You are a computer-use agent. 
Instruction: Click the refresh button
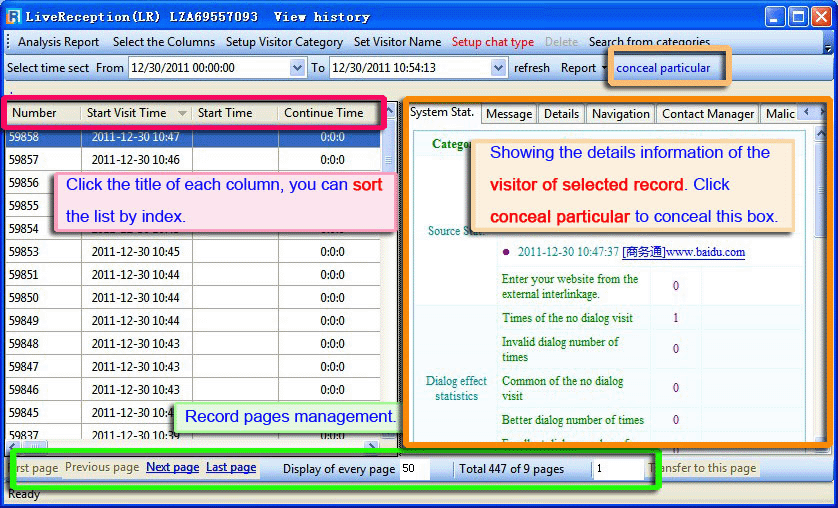pyautogui.click(x=531, y=68)
